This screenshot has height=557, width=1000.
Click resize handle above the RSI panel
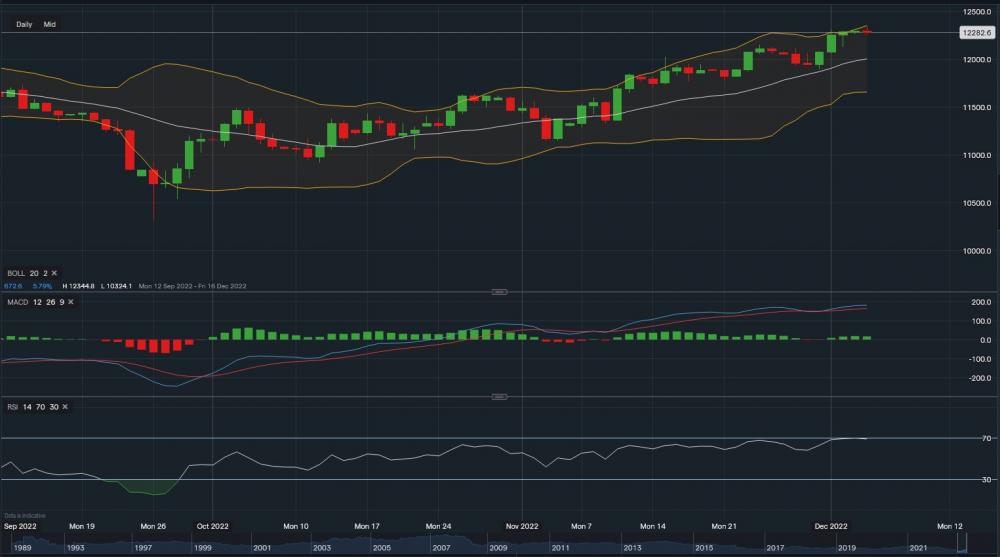coord(500,397)
